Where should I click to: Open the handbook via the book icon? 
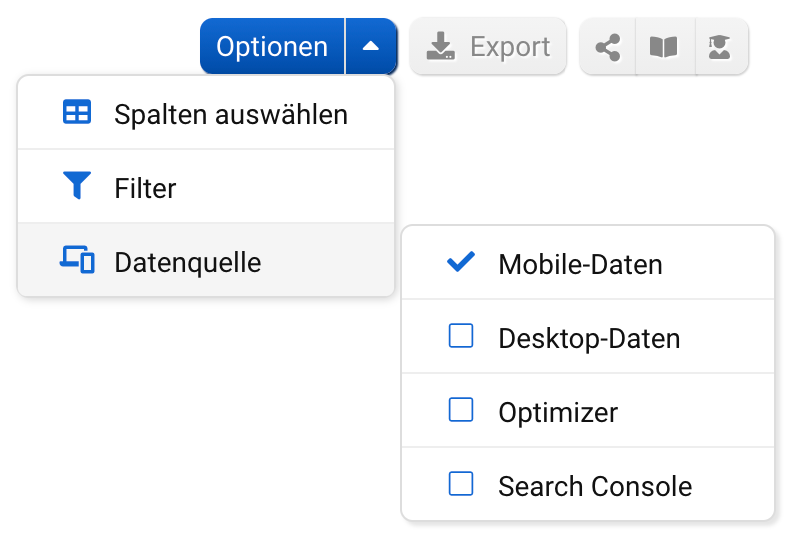pos(664,47)
